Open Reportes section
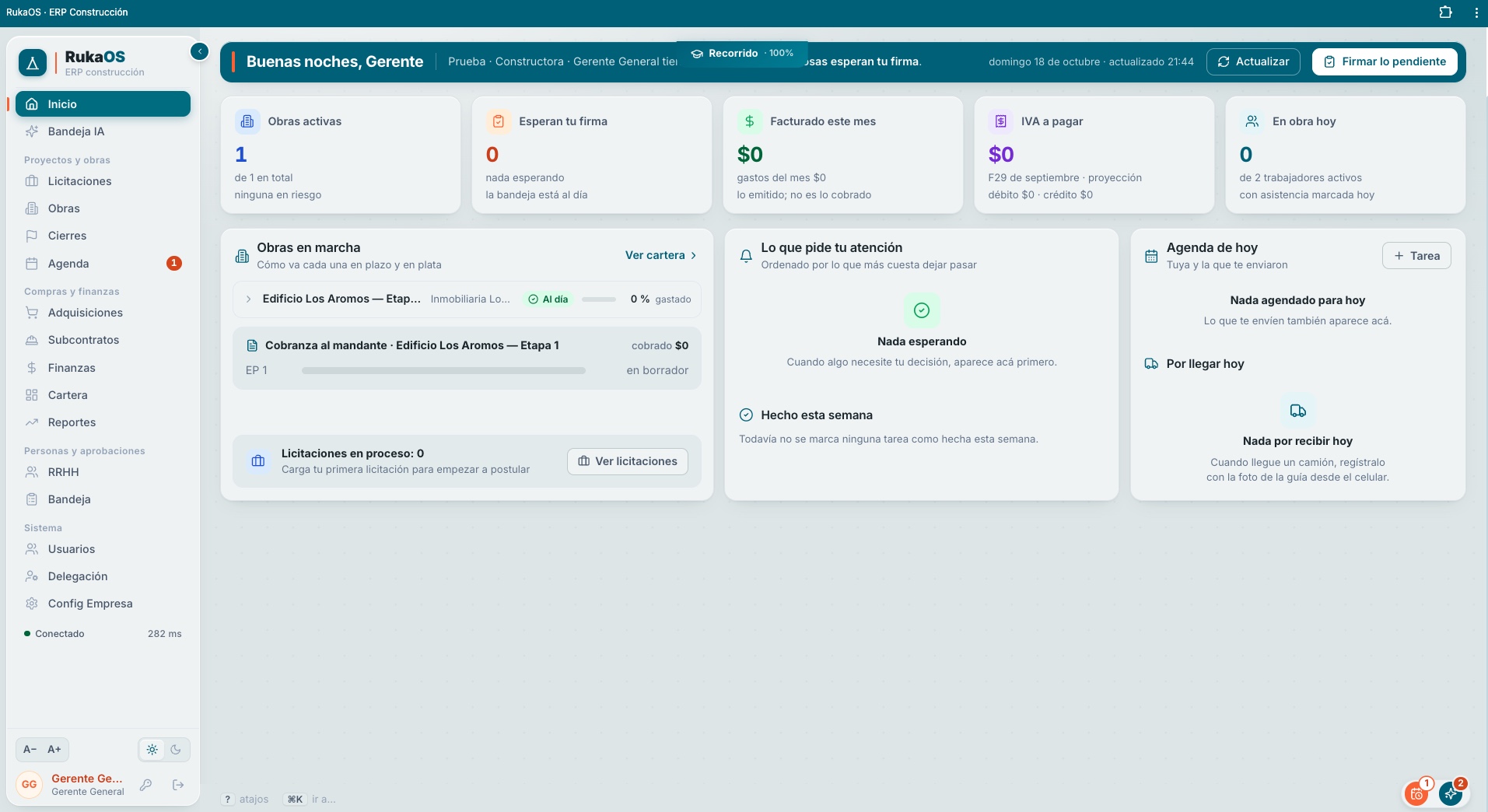Image resolution: width=1488 pixels, height=812 pixels. tap(103, 422)
